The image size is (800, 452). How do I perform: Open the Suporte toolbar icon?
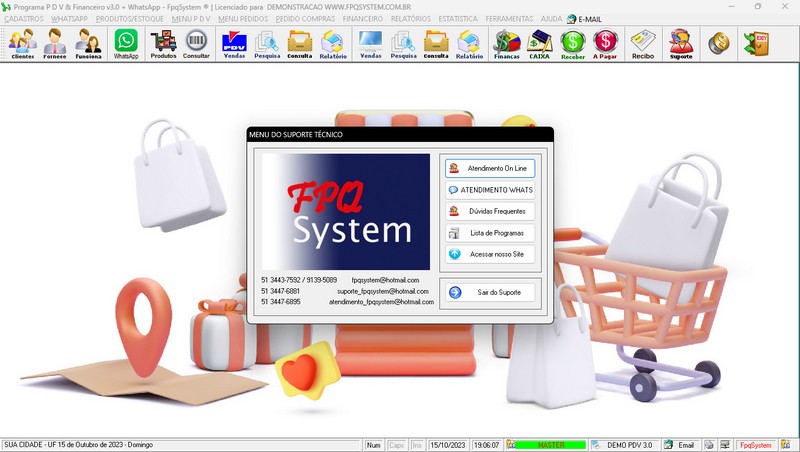coord(681,44)
